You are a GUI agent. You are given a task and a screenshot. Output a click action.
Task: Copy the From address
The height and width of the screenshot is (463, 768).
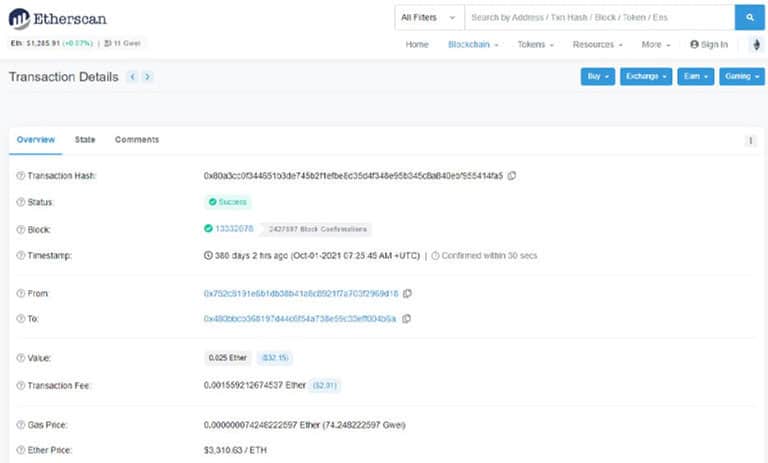(407, 293)
